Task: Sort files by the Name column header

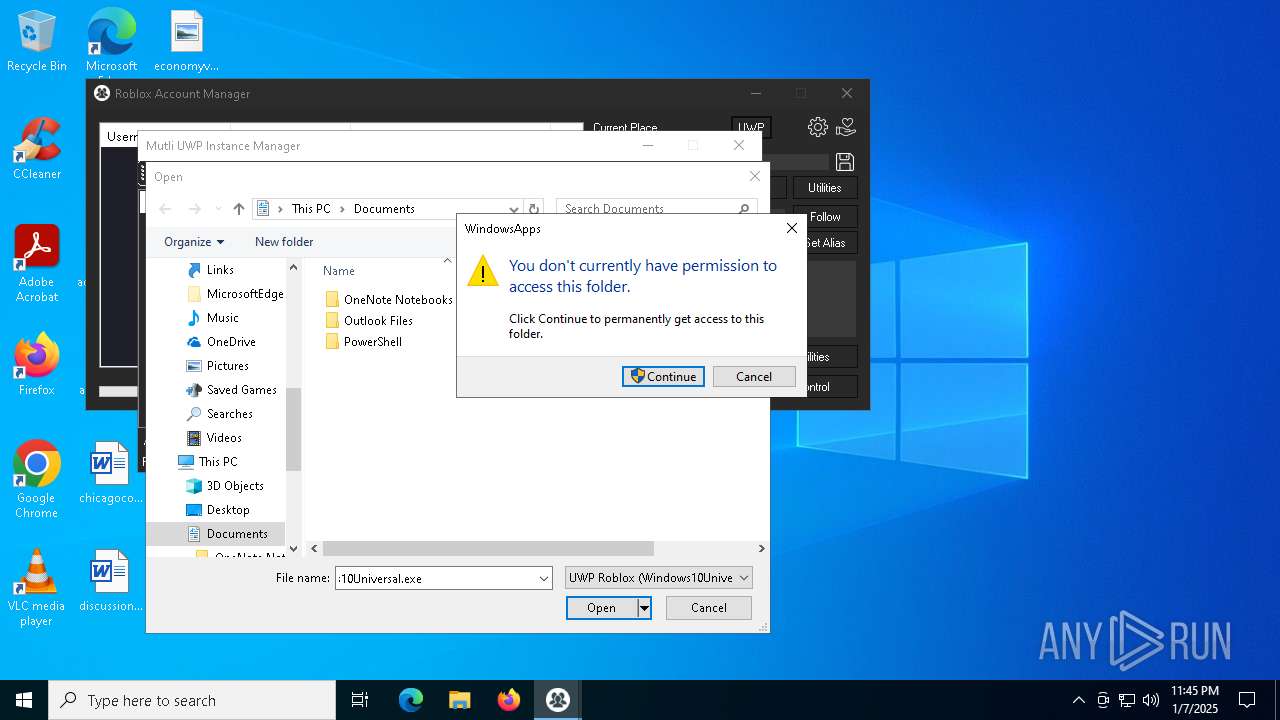Action: pos(339,271)
